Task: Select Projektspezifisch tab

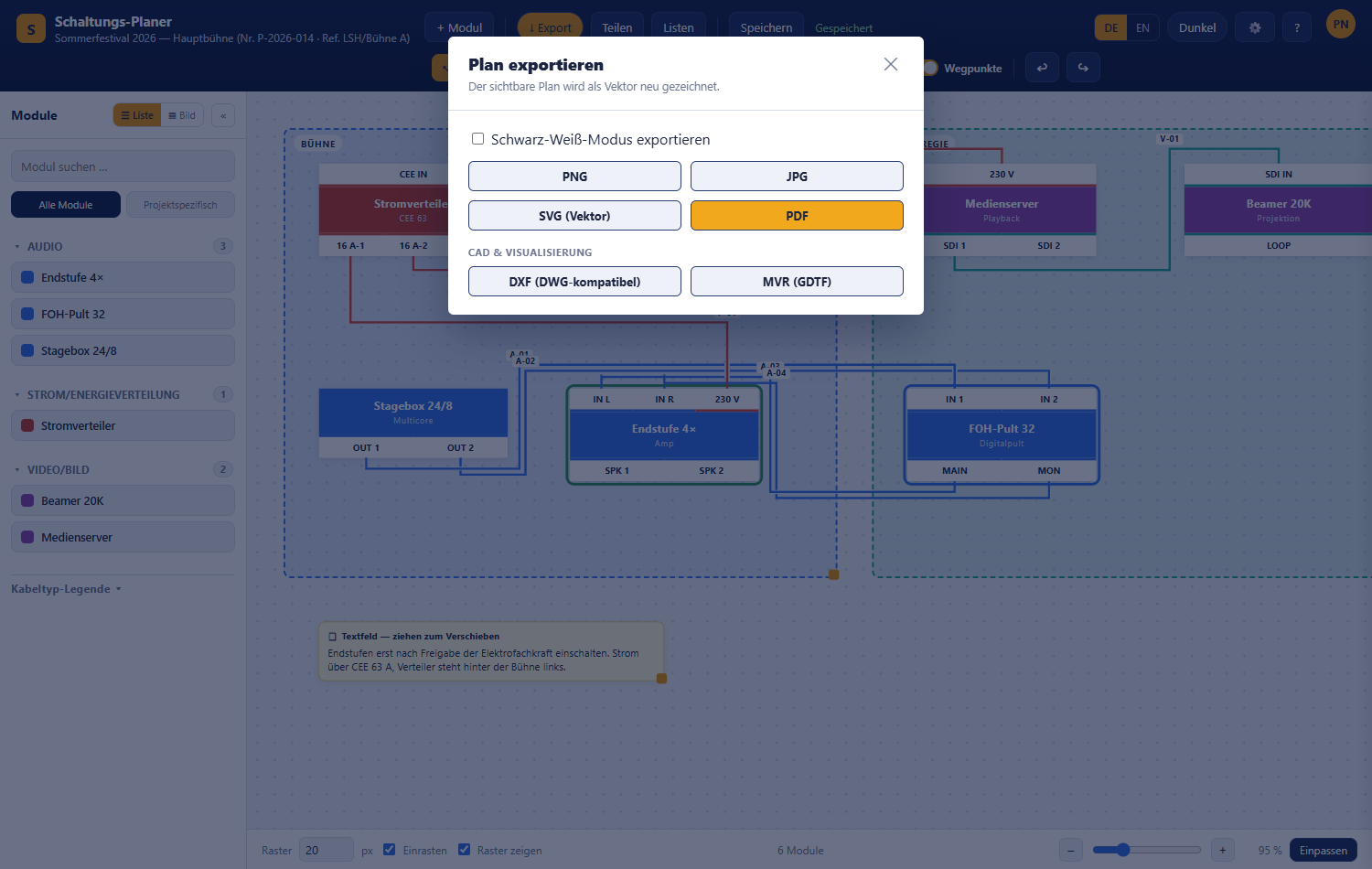Action: coord(180,205)
